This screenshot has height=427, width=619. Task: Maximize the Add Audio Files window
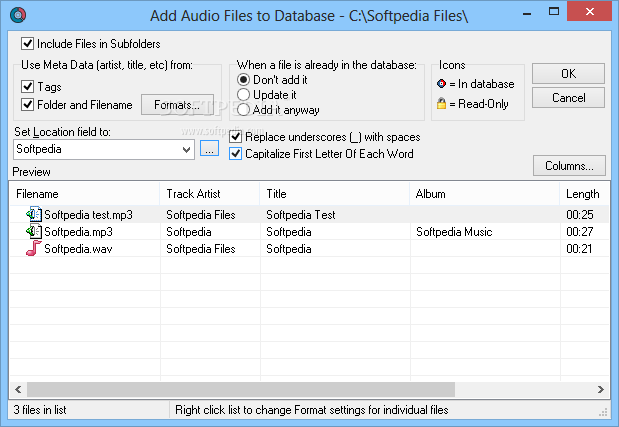(554, 11)
